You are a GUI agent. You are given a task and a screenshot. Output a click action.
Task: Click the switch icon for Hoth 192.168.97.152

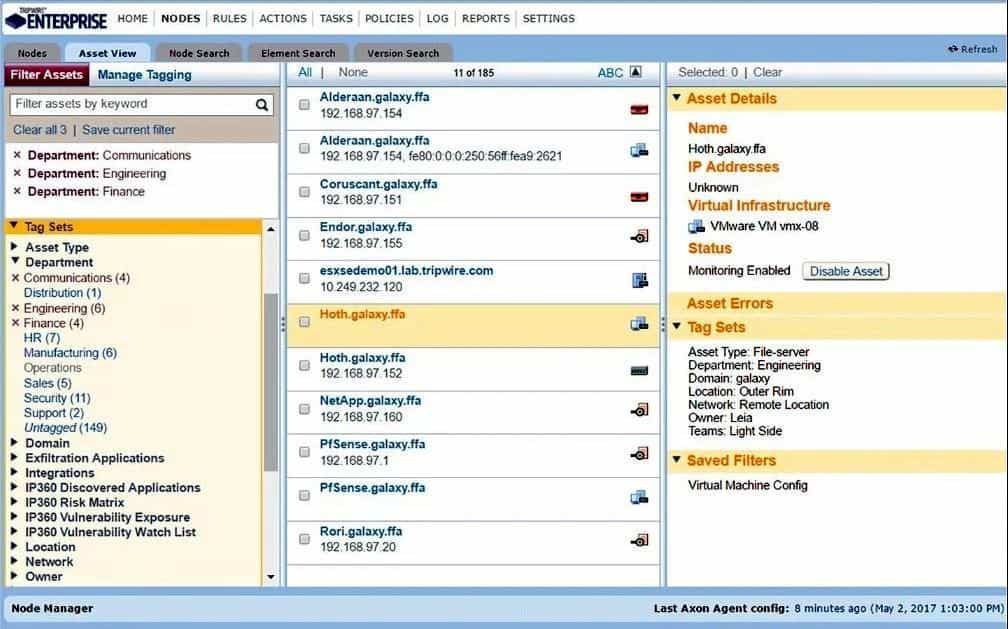639,370
